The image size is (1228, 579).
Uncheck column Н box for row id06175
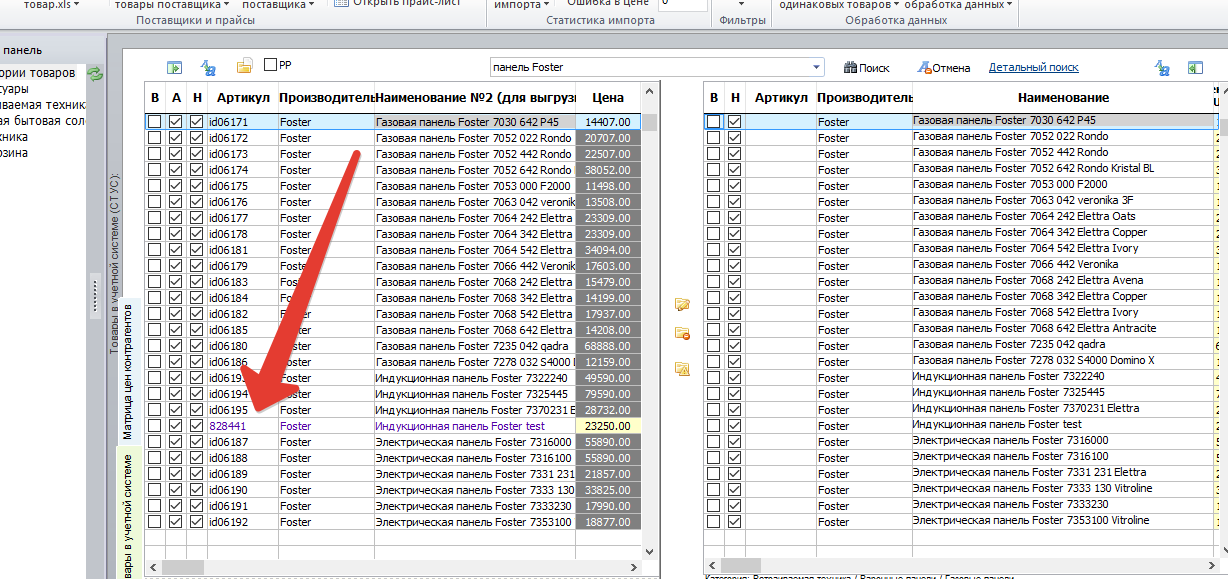(197, 186)
